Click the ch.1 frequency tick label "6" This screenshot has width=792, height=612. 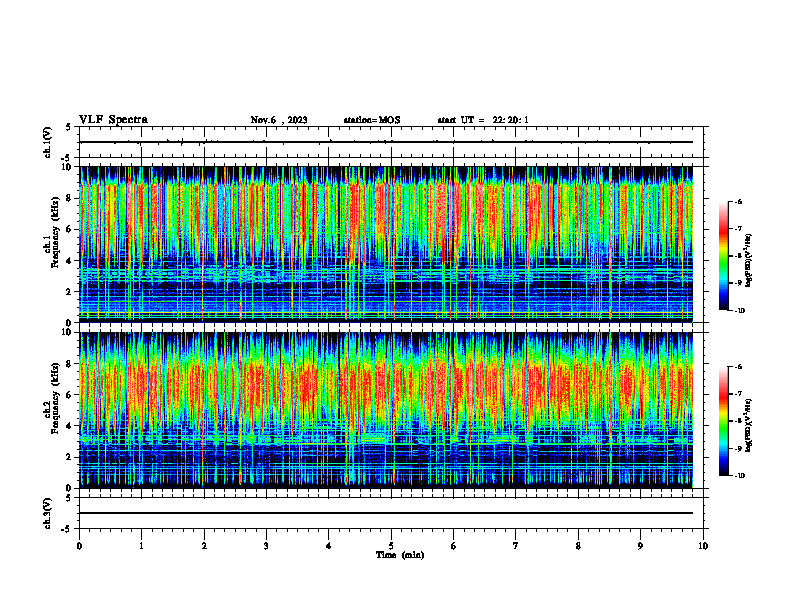point(70,230)
